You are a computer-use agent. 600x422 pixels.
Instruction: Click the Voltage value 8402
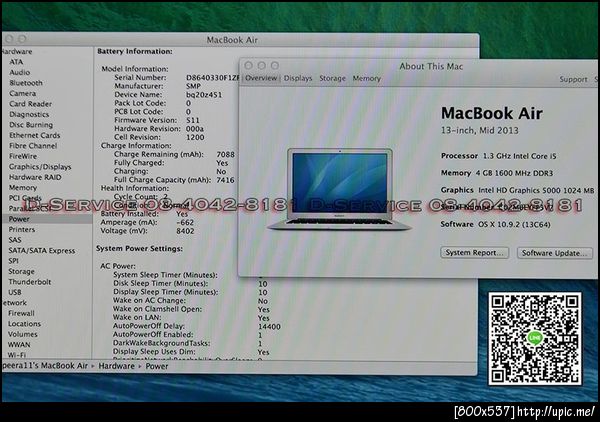point(185,231)
